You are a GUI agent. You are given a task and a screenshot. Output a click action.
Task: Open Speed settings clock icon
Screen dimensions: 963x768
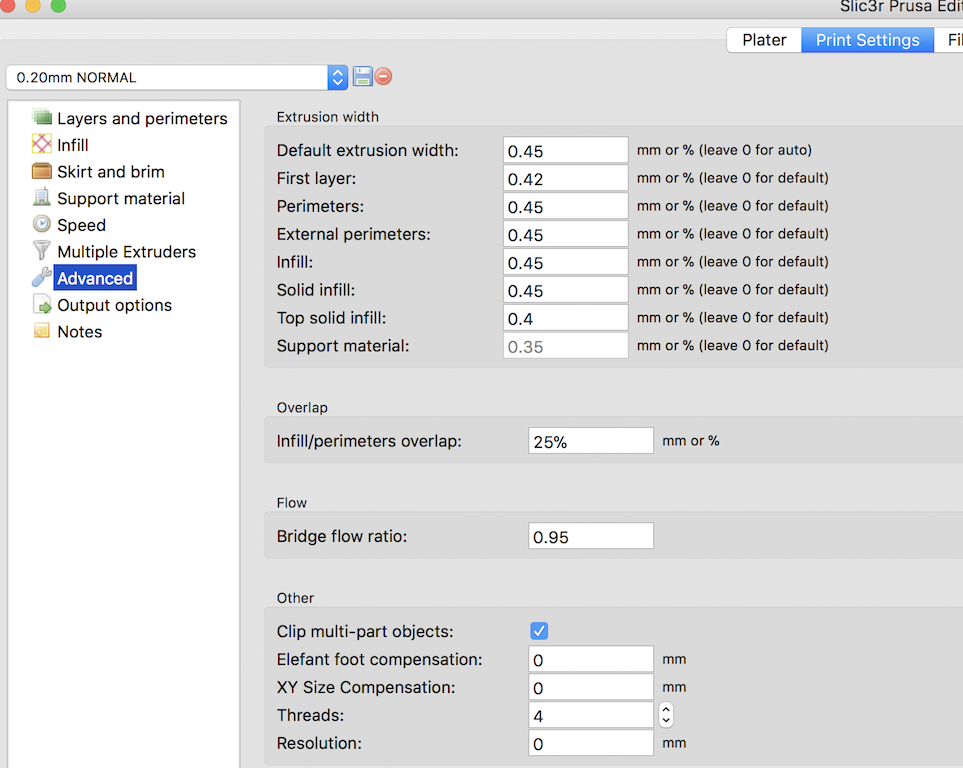pyautogui.click(x=41, y=225)
